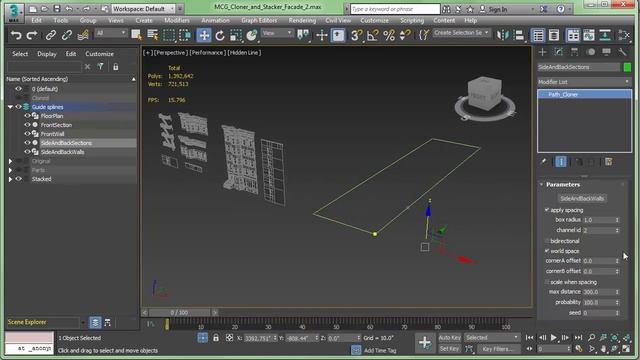The image size is (640, 360).
Task: Open the Mirror tool
Action: [503, 36]
